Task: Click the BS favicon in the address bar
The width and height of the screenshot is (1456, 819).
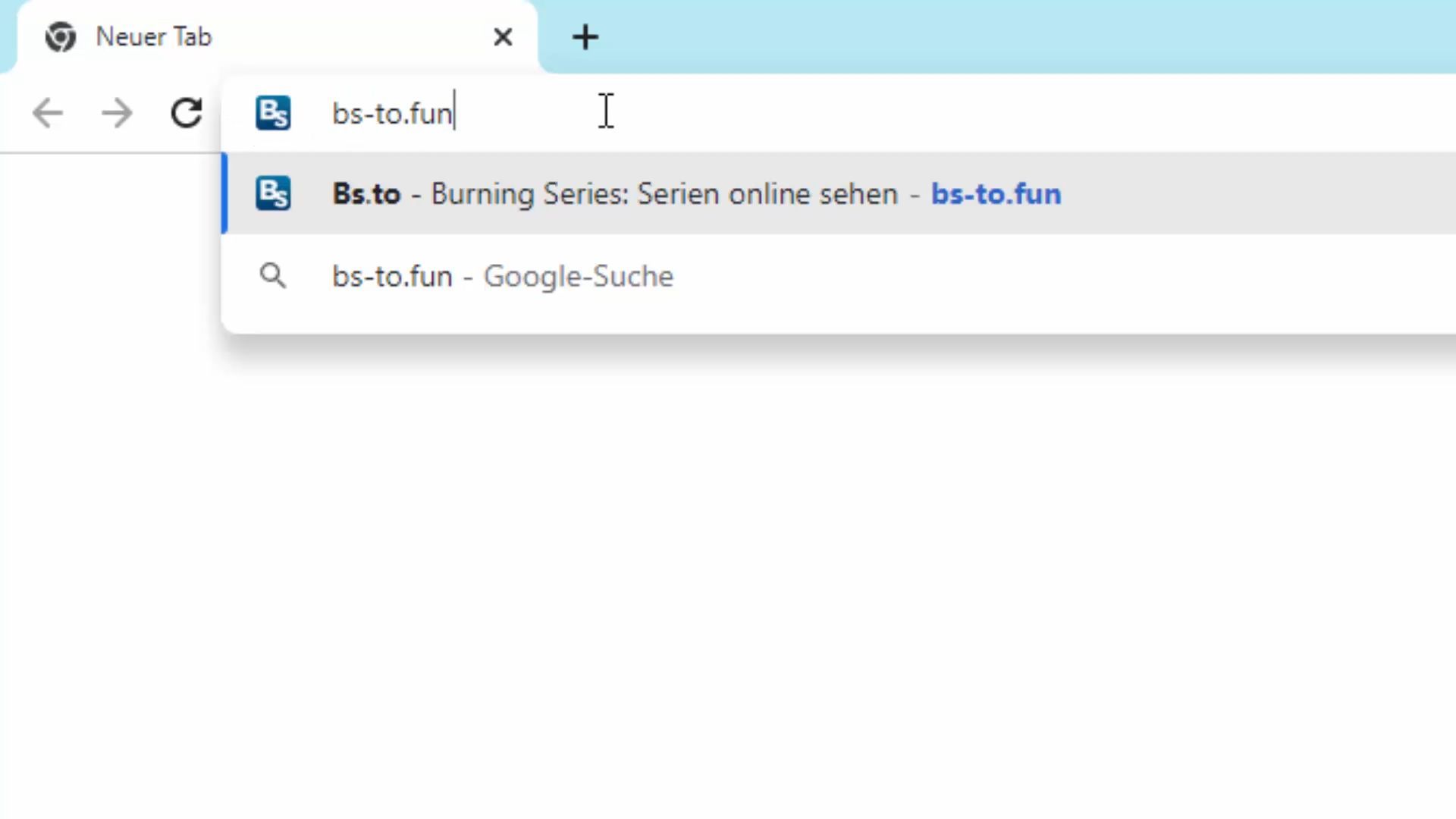Action: [x=273, y=113]
